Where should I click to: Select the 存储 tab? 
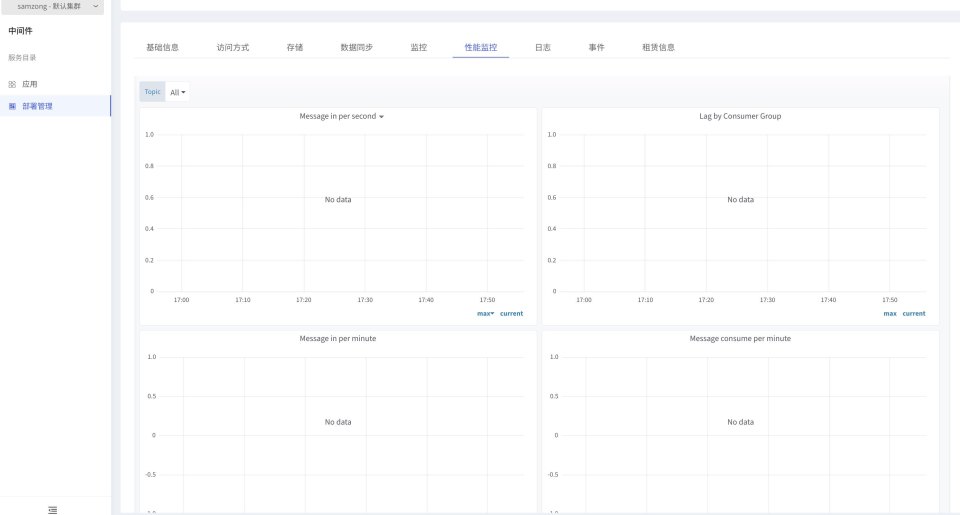point(294,47)
